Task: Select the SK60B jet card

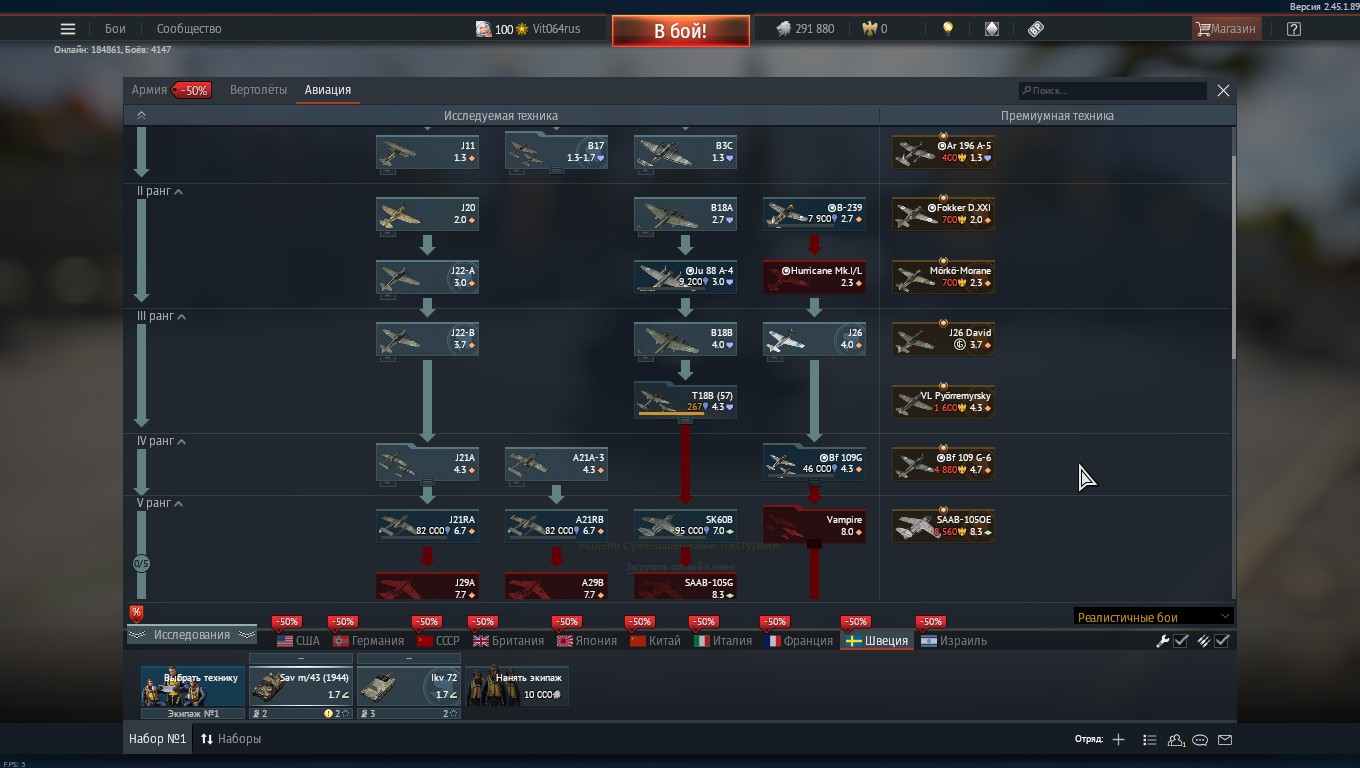Action: [685, 526]
